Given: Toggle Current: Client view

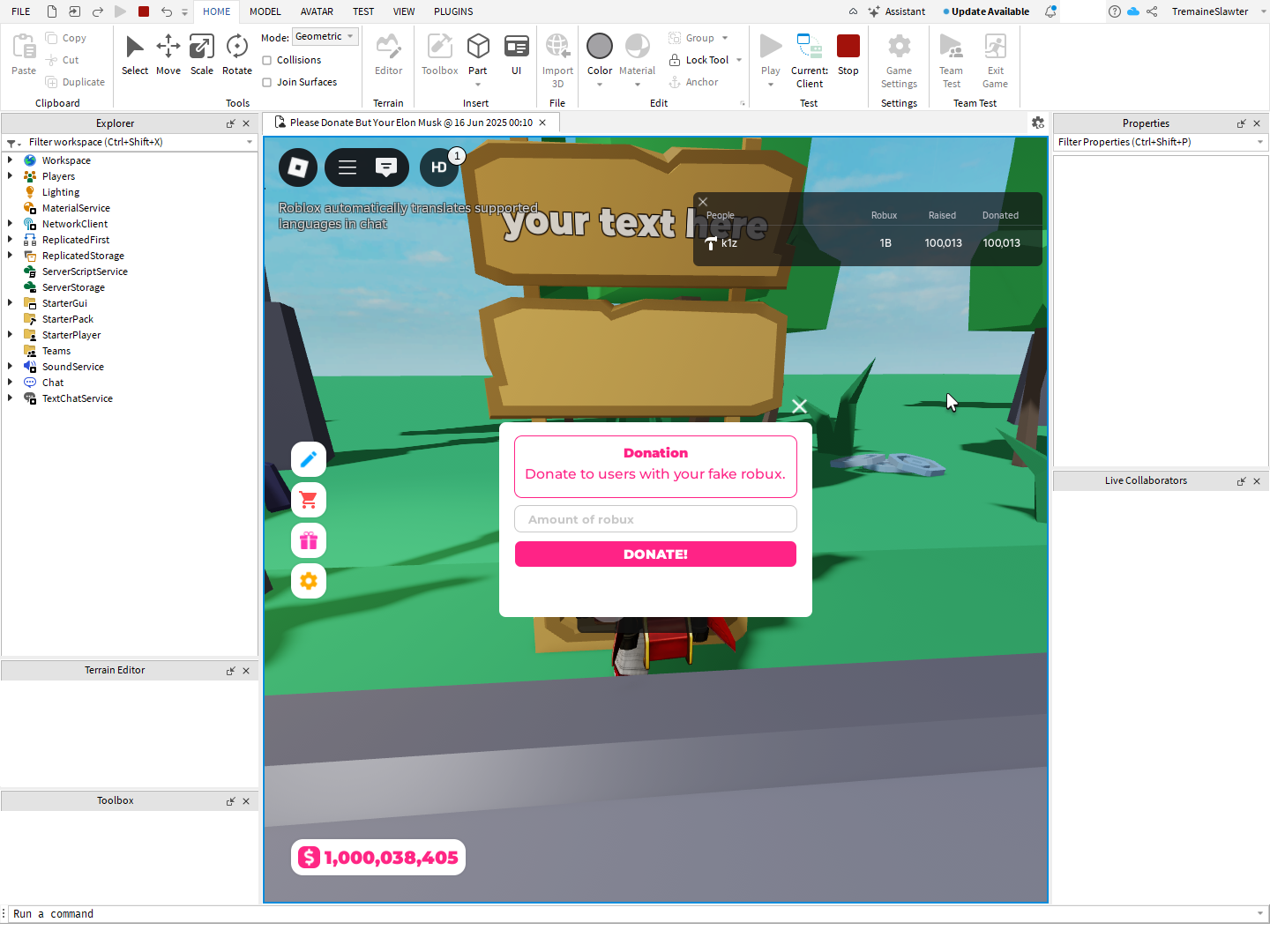Looking at the screenshot, I should tap(810, 60).
